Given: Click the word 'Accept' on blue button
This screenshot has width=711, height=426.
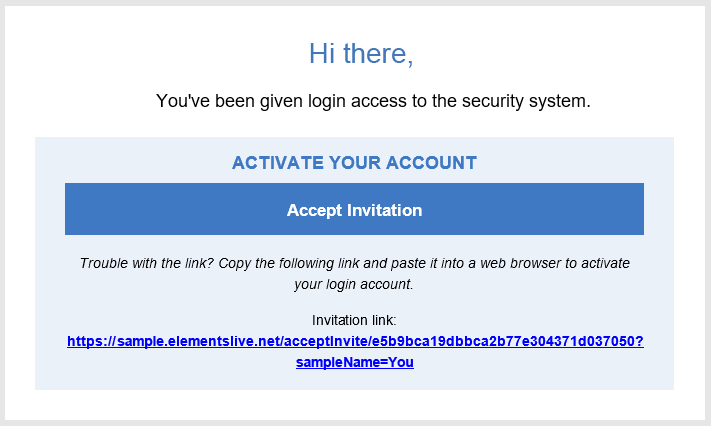Looking at the screenshot, I should pos(314,210).
